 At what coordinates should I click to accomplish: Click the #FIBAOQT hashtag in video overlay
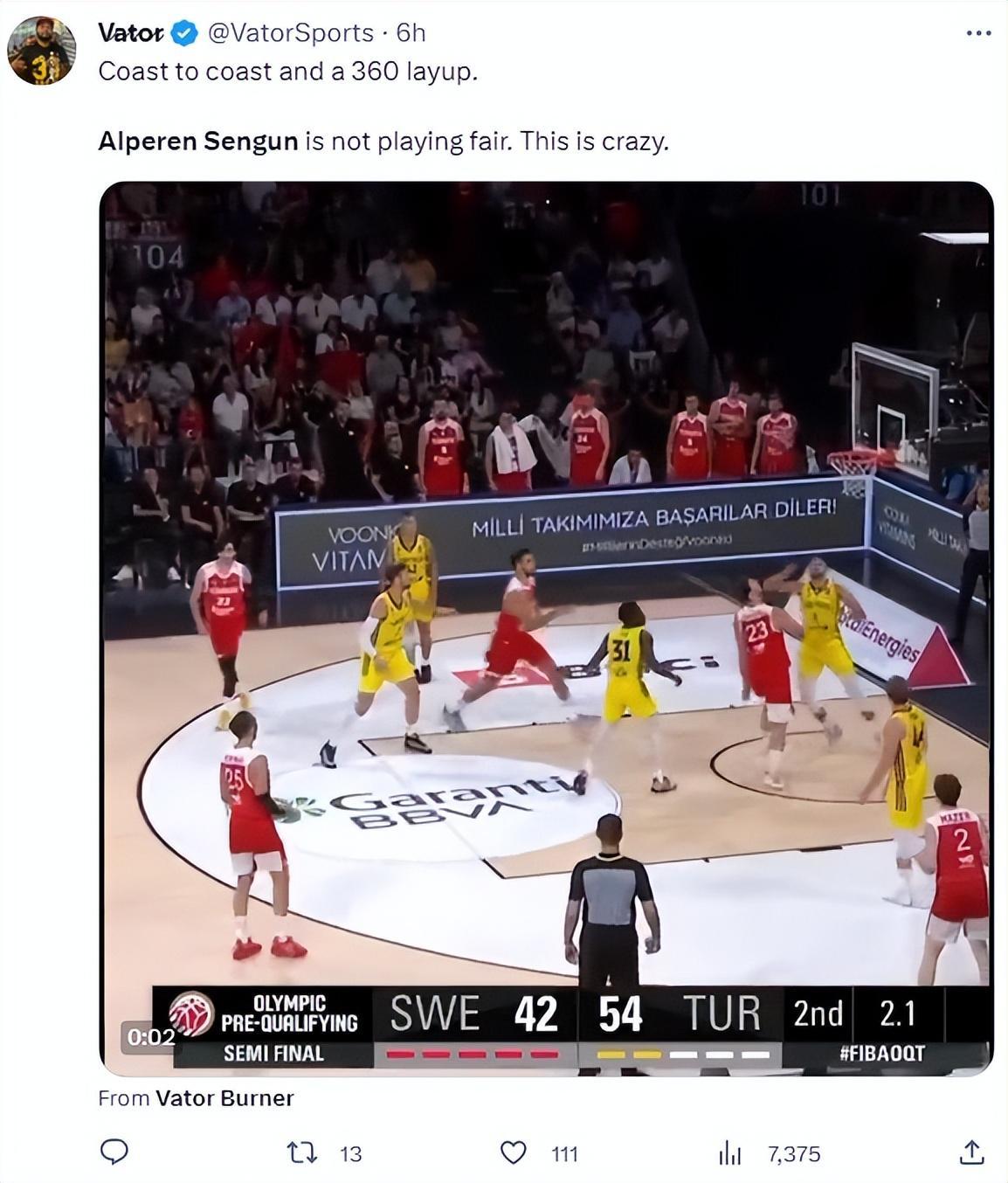coord(881,1054)
